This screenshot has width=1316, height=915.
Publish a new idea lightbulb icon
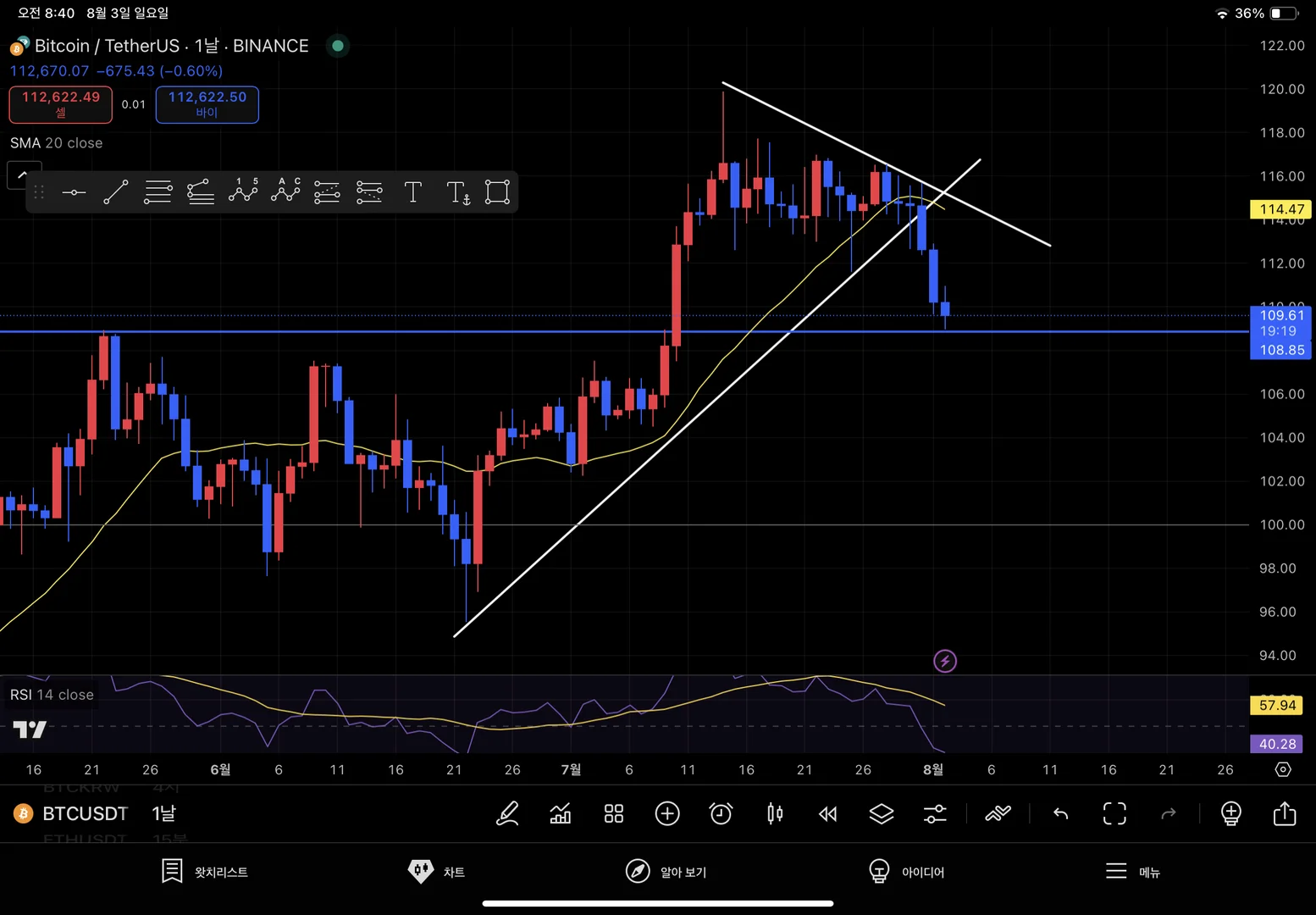click(x=1231, y=814)
